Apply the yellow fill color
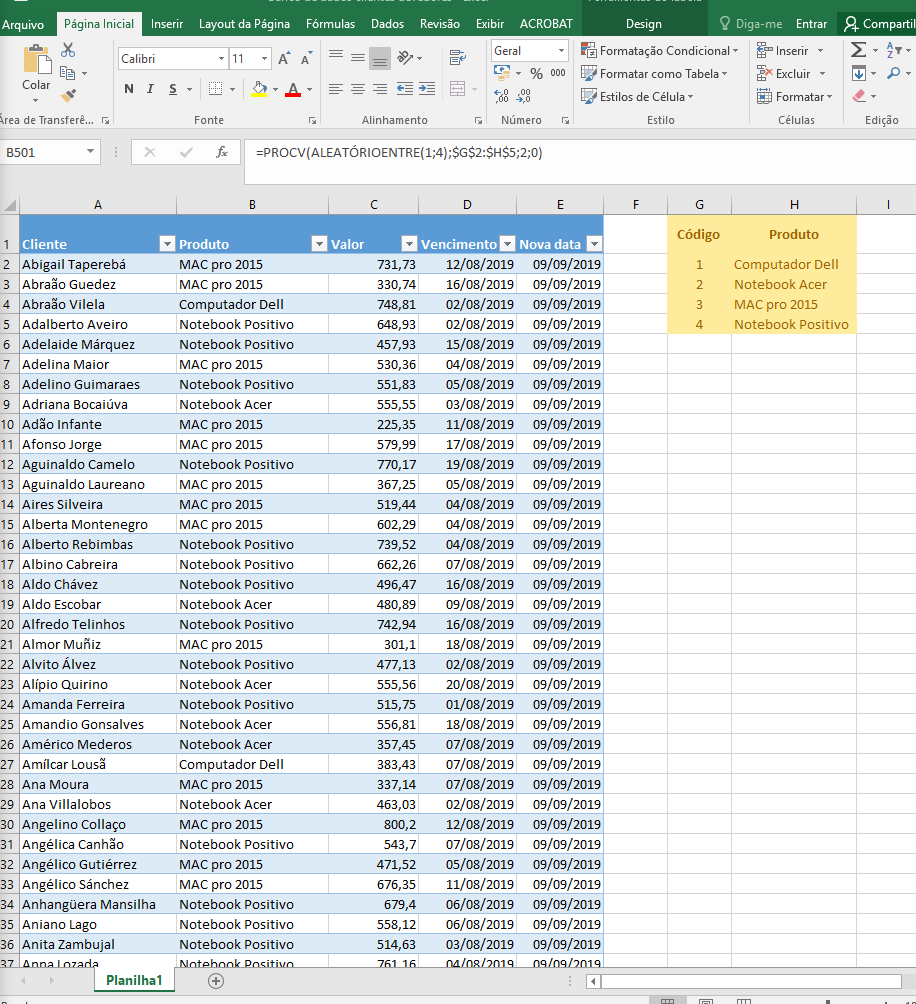This screenshot has width=916, height=1004. (x=259, y=89)
